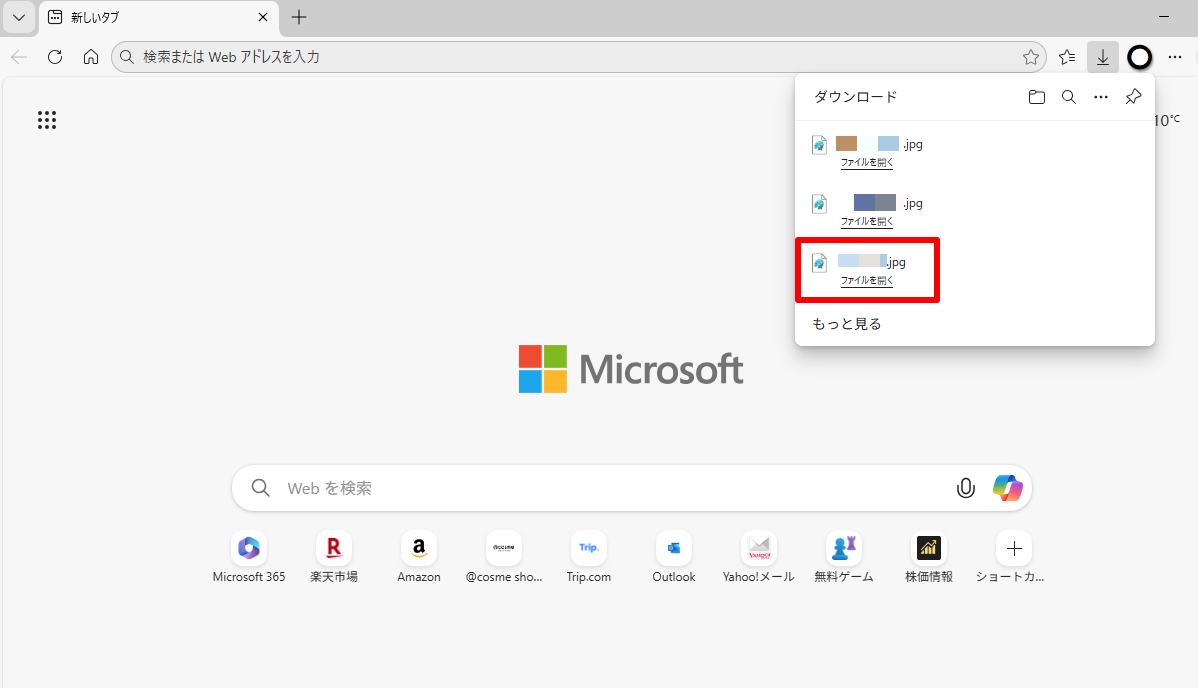Expand the tab actions menu chevron

click(18, 17)
